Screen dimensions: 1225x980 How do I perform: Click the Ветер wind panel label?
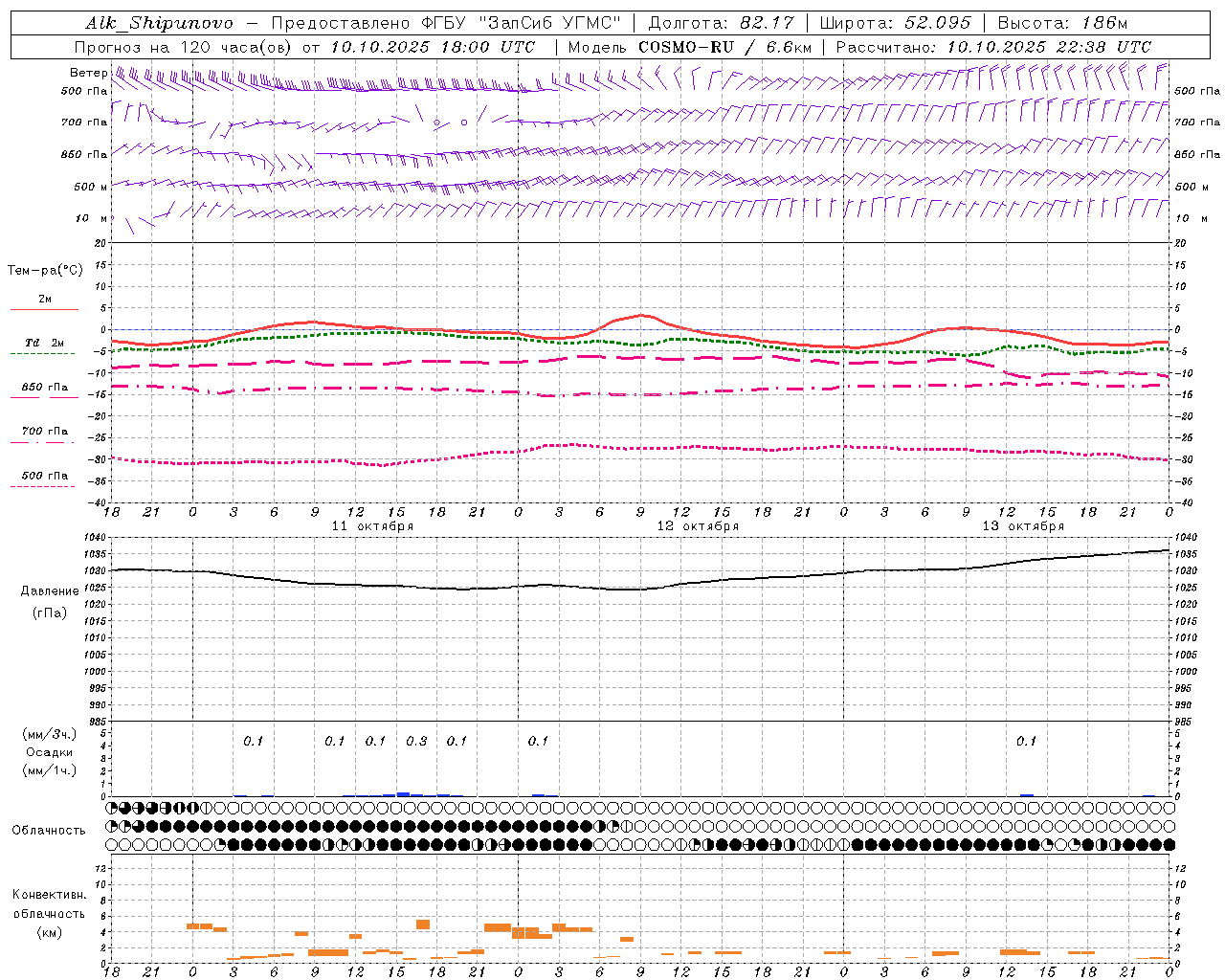[89, 73]
